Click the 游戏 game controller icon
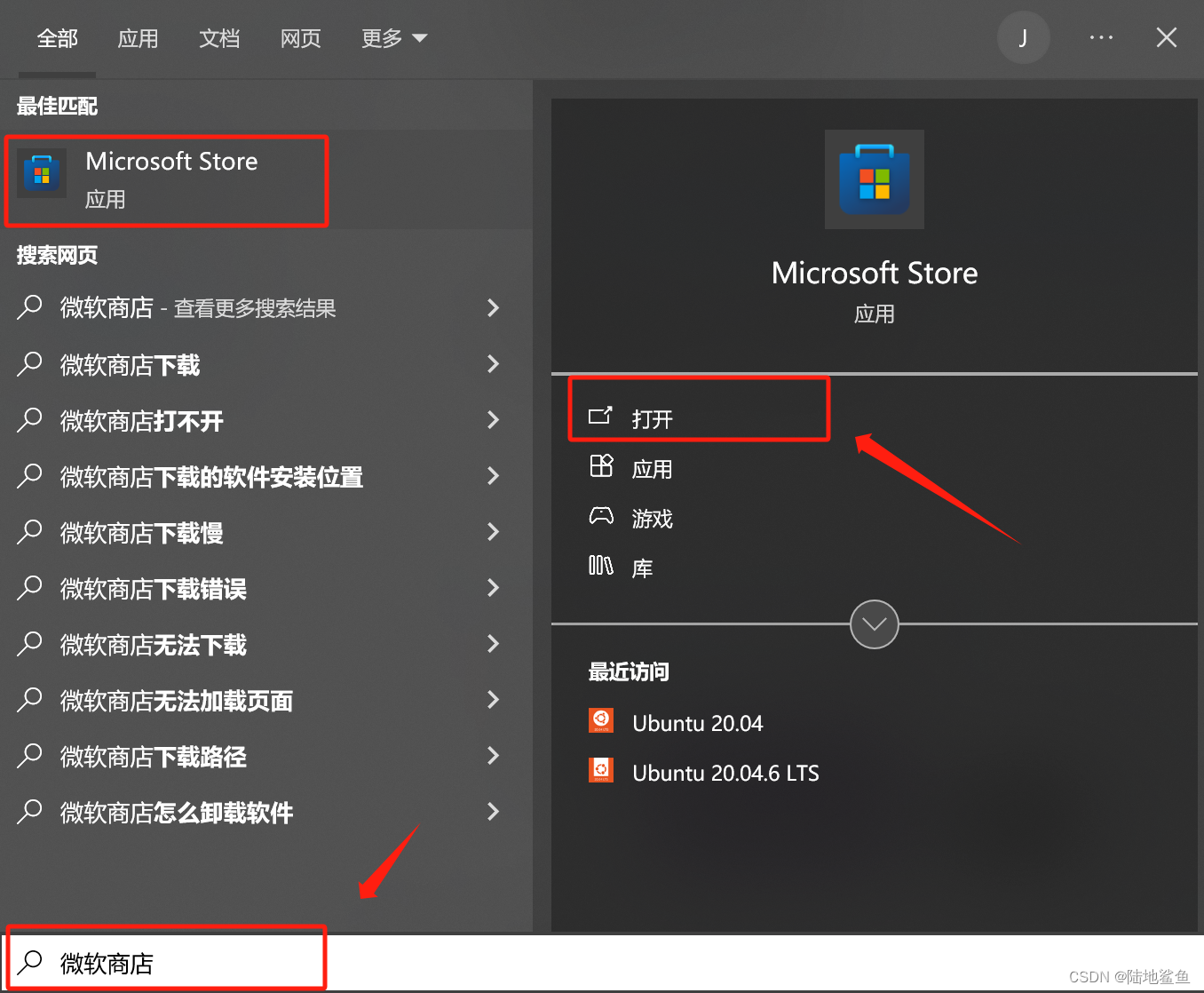Viewport: 1204px width, 993px height. pyautogui.click(x=601, y=516)
